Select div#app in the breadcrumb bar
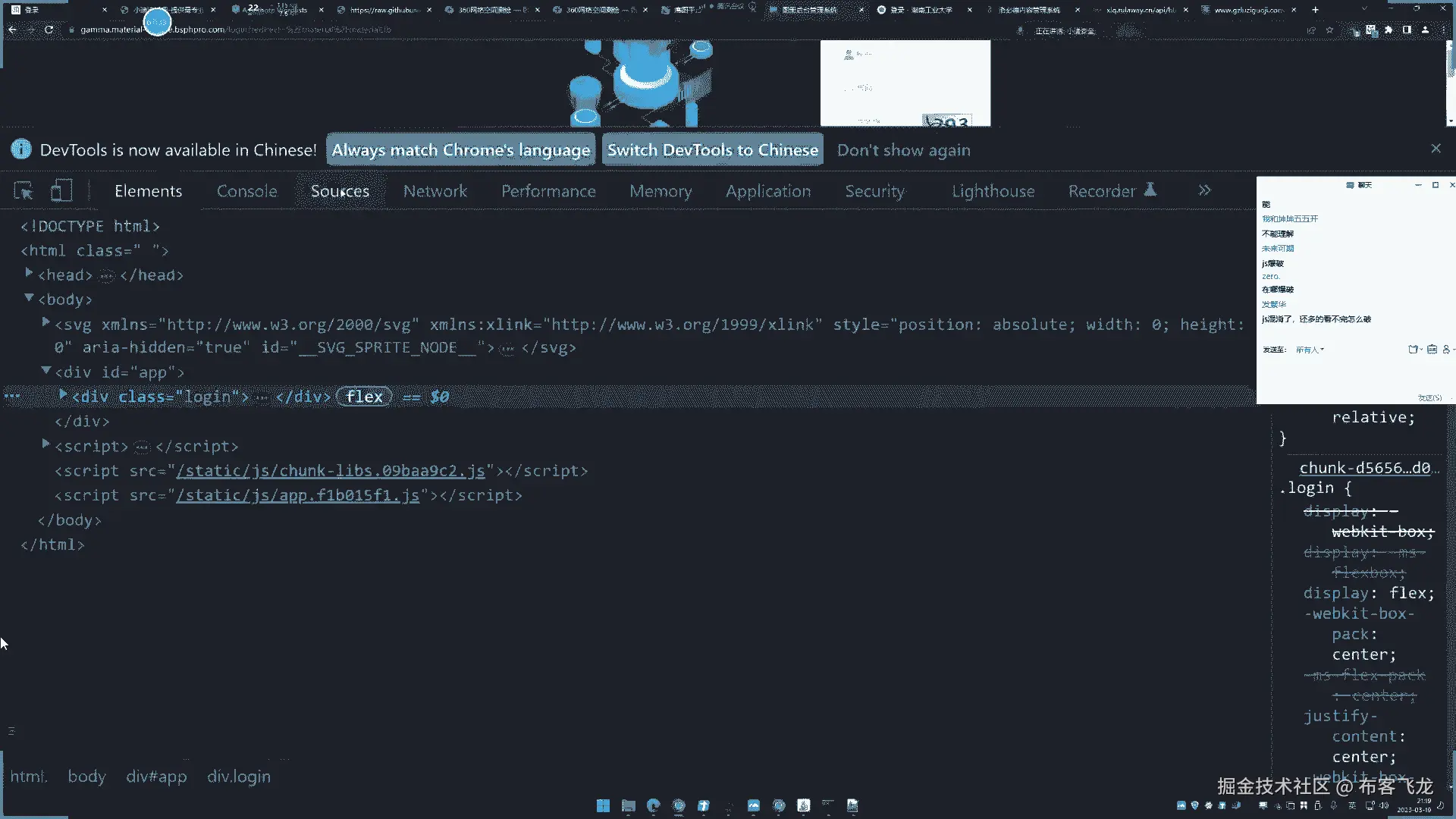The image size is (1456, 819). 156,777
